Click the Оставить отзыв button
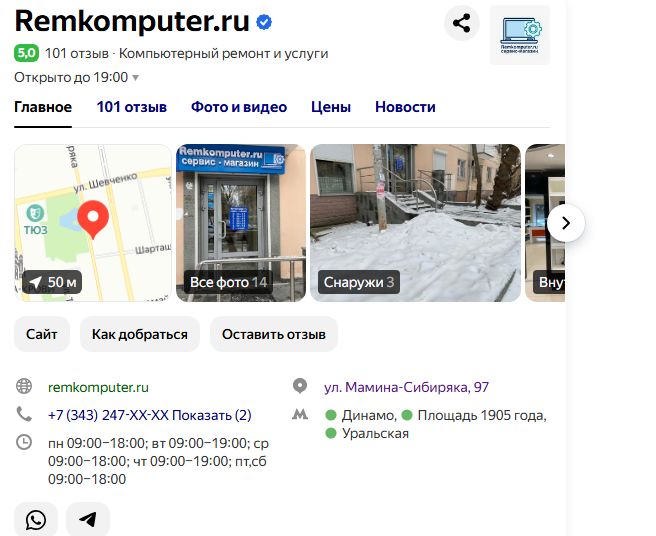Viewport: 656px width, 536px height. click(x=274, y=334)
